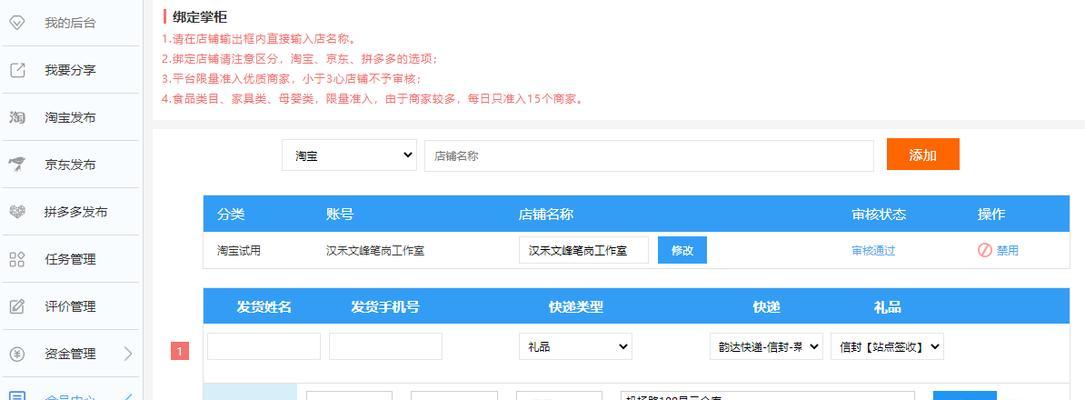This screenshot has width=1085, height=400.
Task: Open the 信封【站点签收】 gift dropdown
Action: (887, 346)
